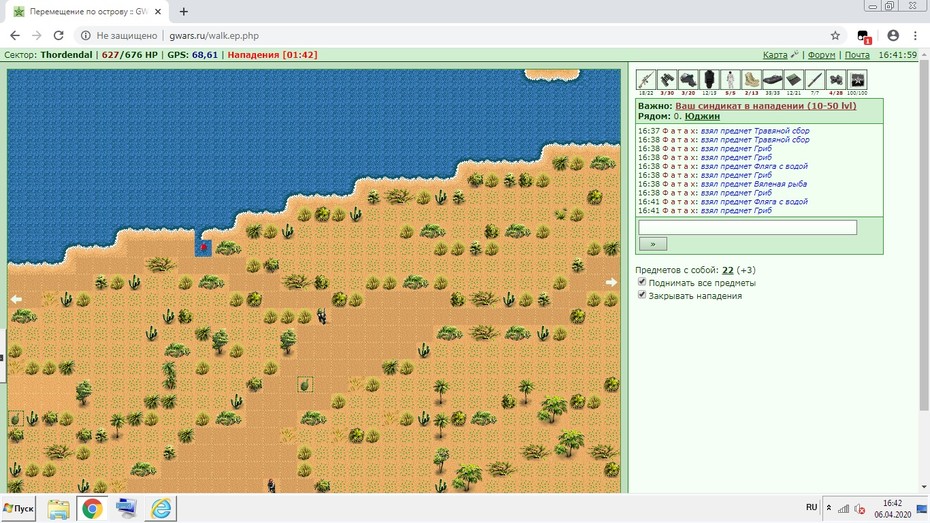Pick up the item at map's left edge
Viewport: 930px width, 523px height.
(15, 419)
